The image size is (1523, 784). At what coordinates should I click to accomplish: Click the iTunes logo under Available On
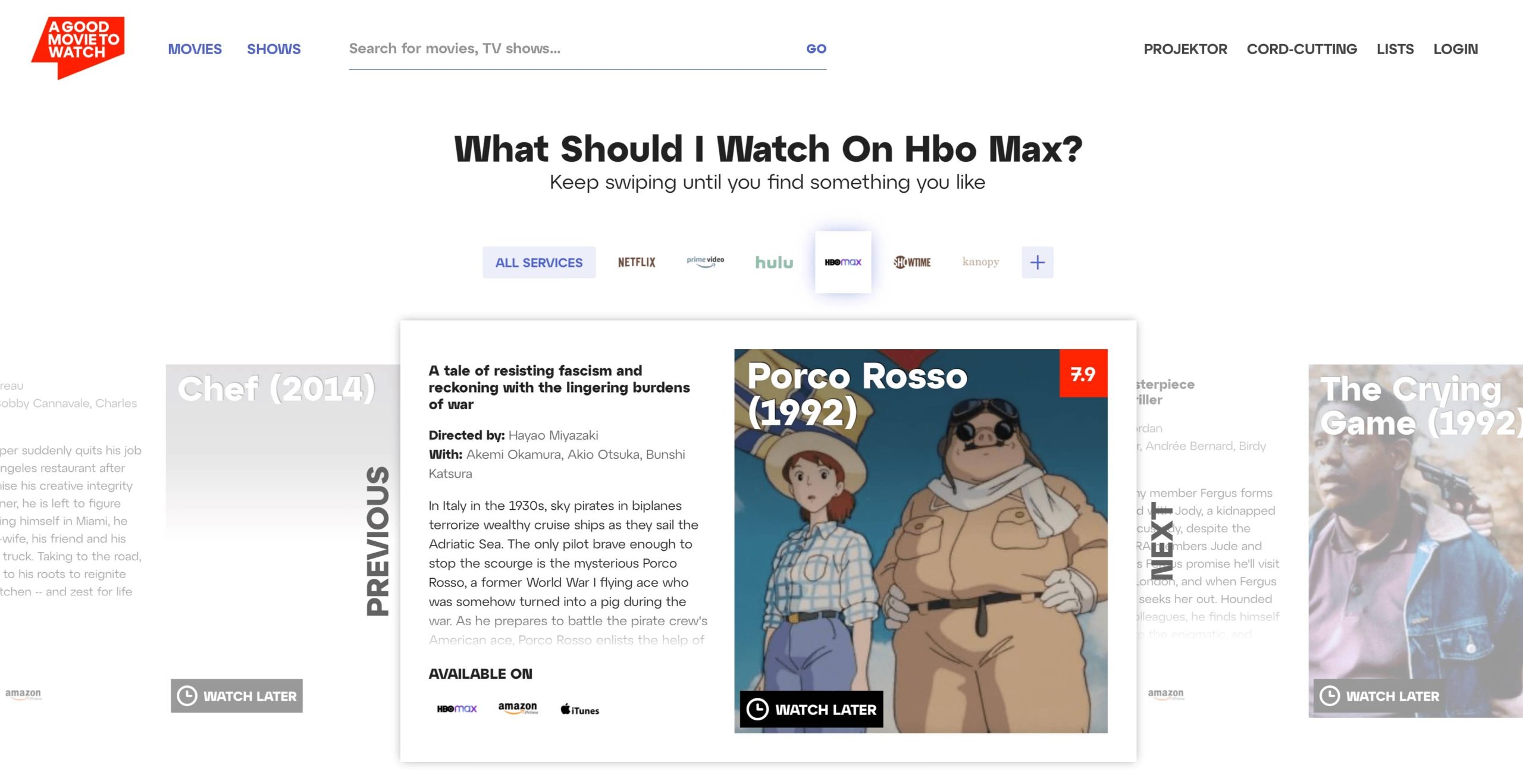point(579,710)
